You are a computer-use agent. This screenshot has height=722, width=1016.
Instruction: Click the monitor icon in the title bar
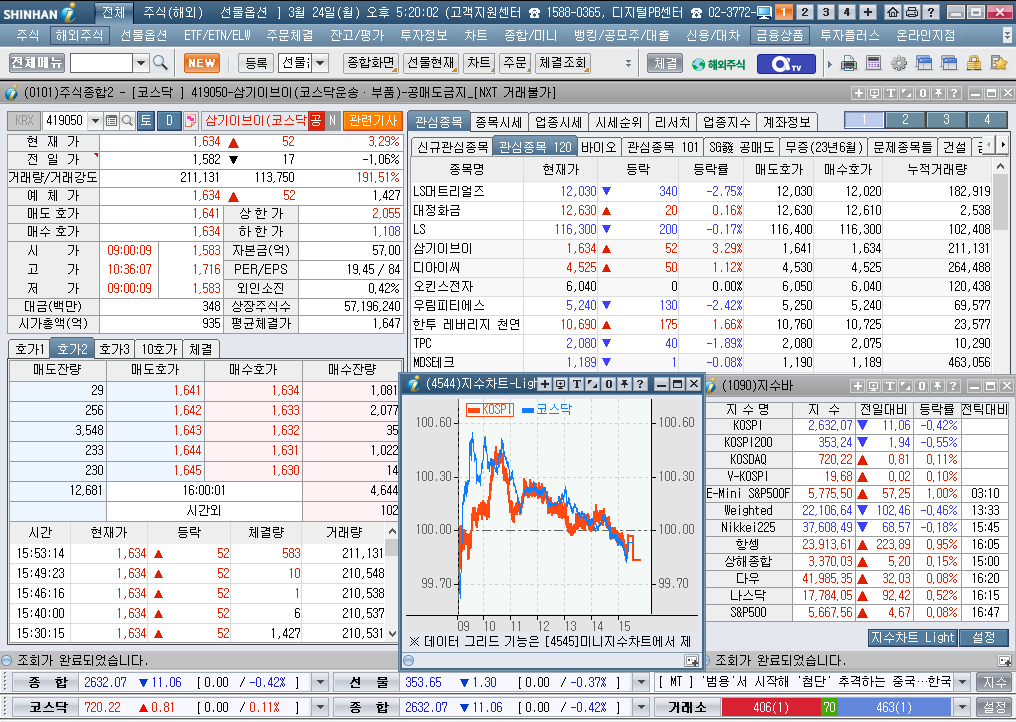[x=765, y=12]
